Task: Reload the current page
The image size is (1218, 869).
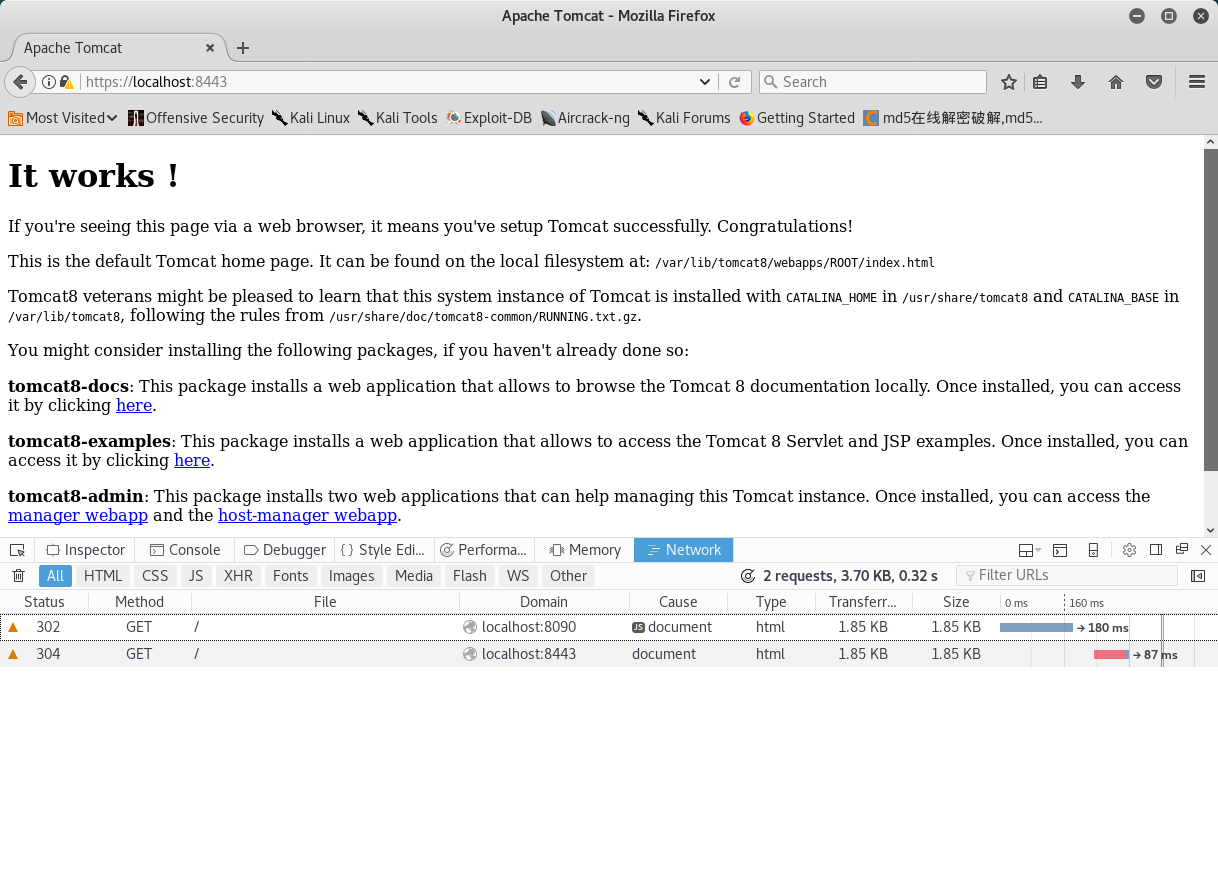Action: point(734,82)
